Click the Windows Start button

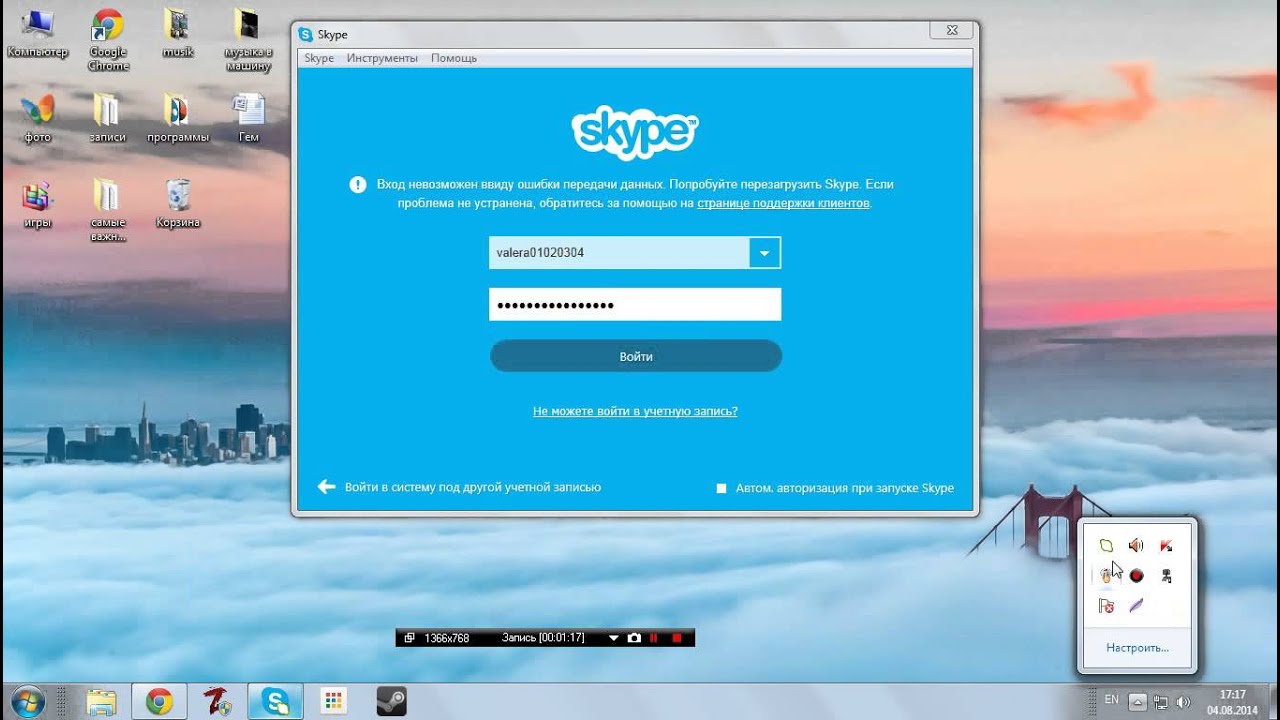28,702
